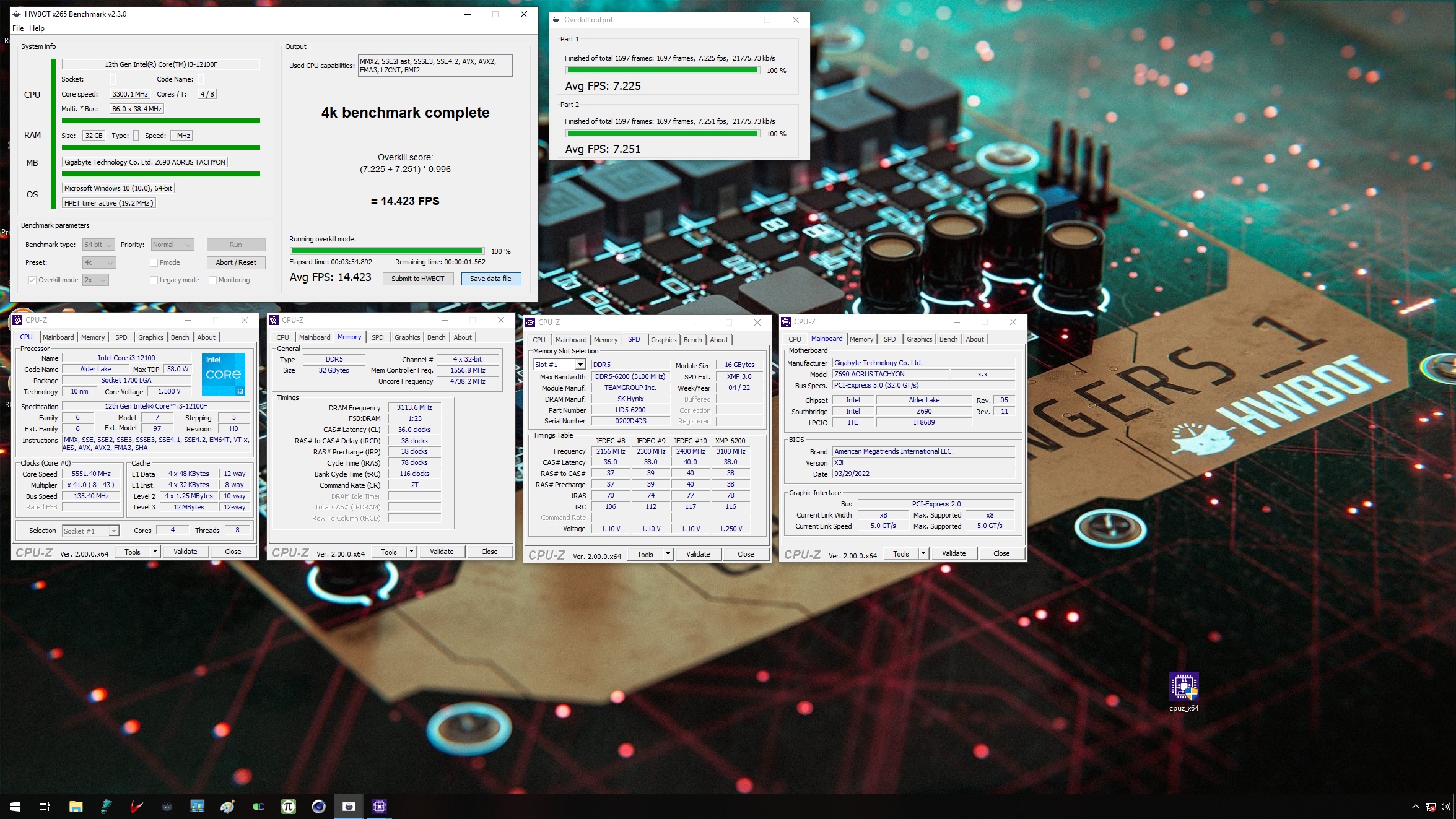Enable the Monitoring checkbox

212,280
